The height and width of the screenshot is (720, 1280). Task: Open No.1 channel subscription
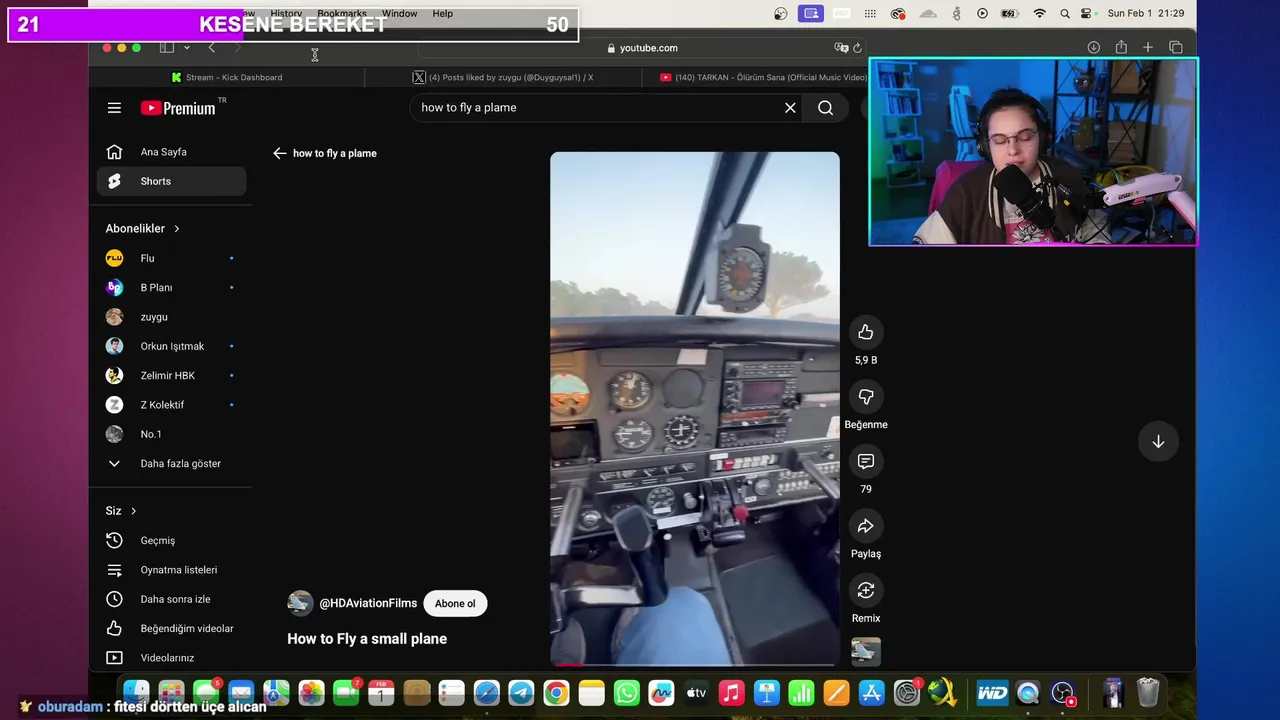point(171,434)
